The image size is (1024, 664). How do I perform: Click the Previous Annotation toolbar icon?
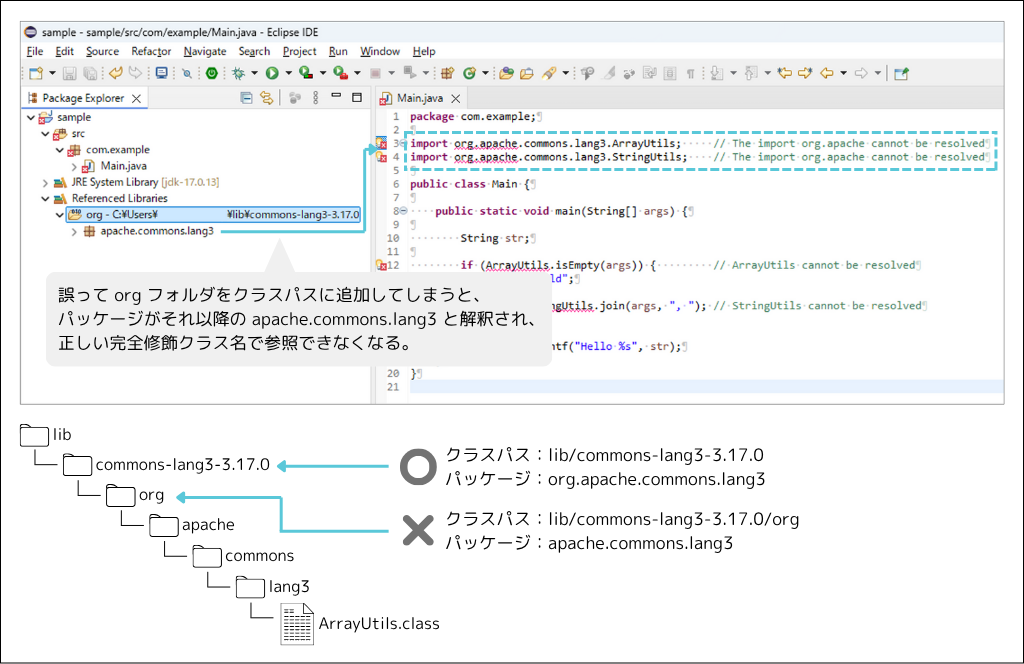click(751, 73)
